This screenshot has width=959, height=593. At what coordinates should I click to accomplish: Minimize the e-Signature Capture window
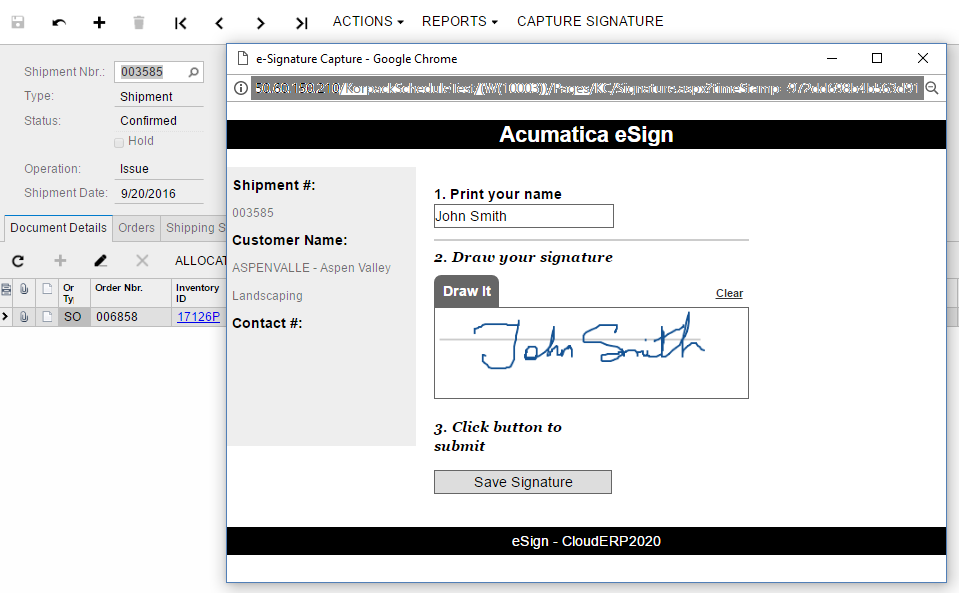tap(832, 58)
